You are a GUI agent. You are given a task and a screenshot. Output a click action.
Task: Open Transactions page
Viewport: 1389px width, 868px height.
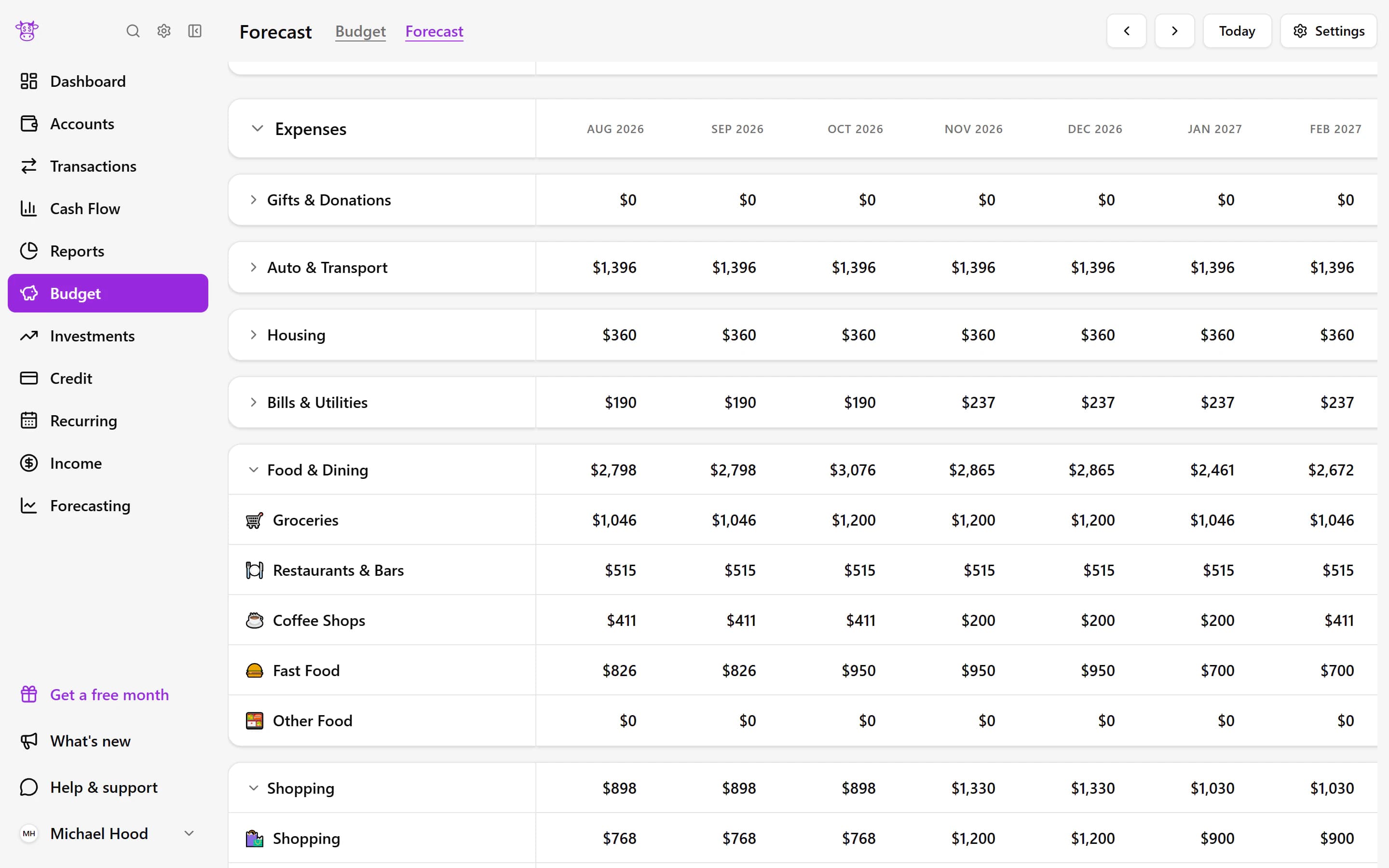(x=108, y=166)
